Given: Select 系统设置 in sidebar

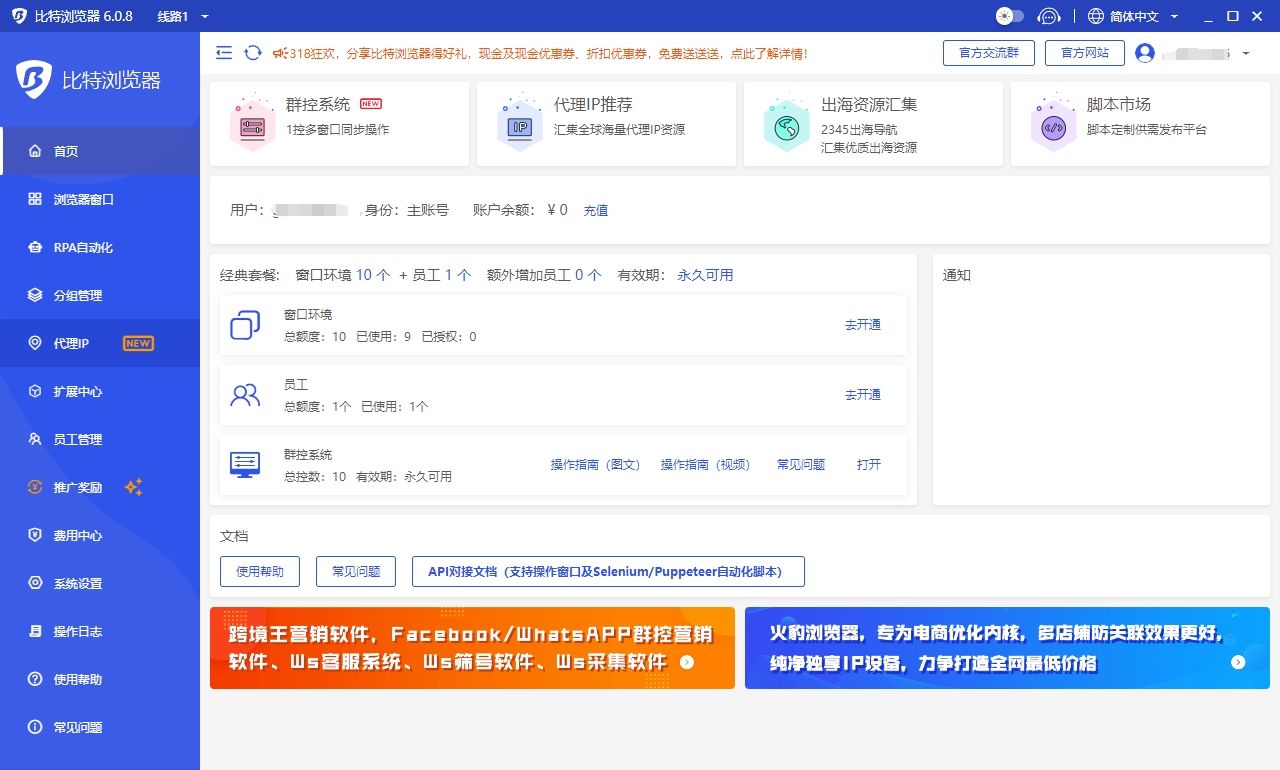Looking at the screenshot, I should click(78, 583).
